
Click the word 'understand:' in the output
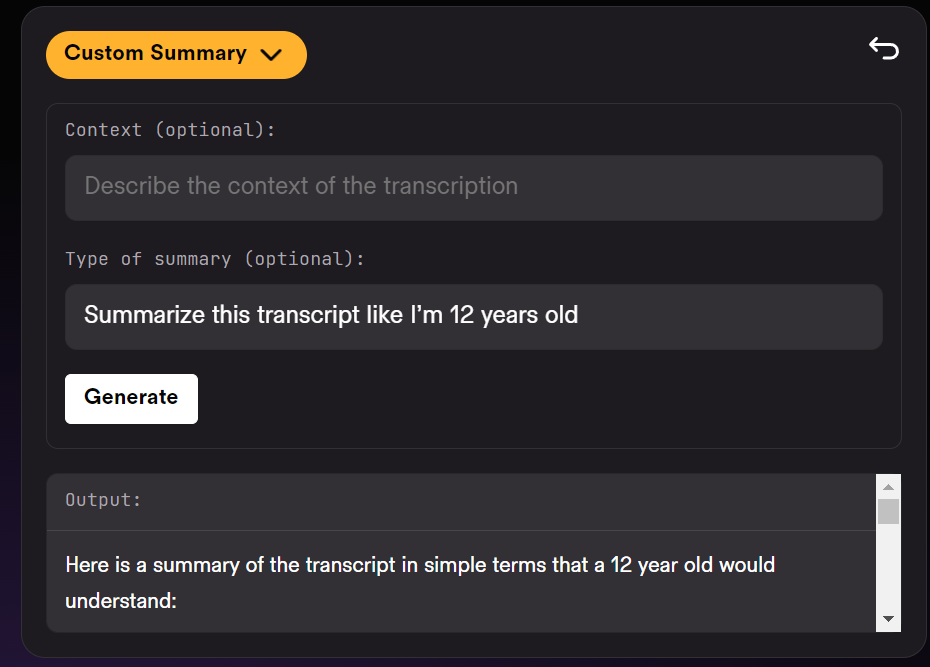tap(121, 602)
